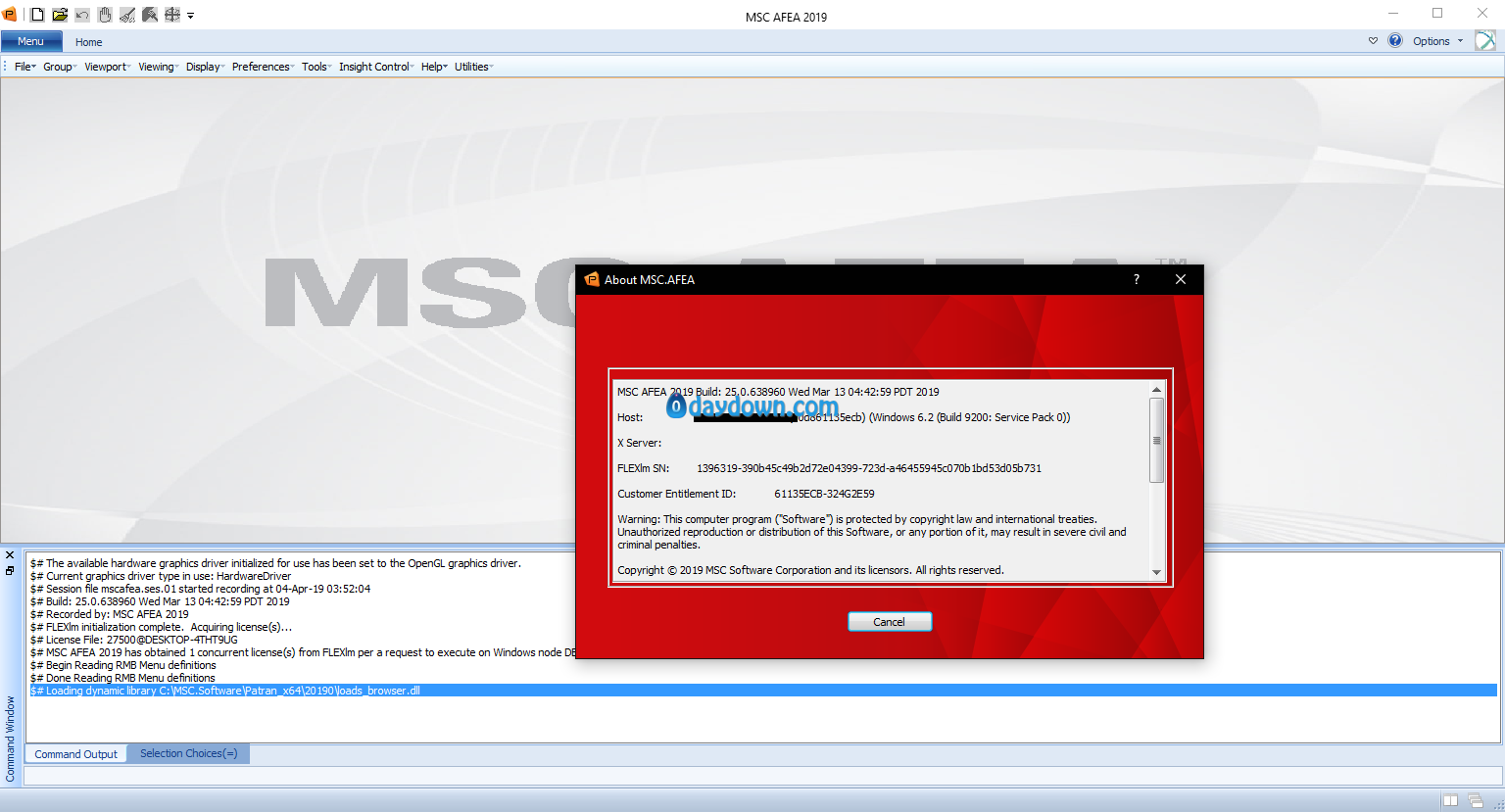The width and height of the screenshot is (1505, 812).
Task: Click the 'X Server:' label in About dialog
Action: coord(639,443)
